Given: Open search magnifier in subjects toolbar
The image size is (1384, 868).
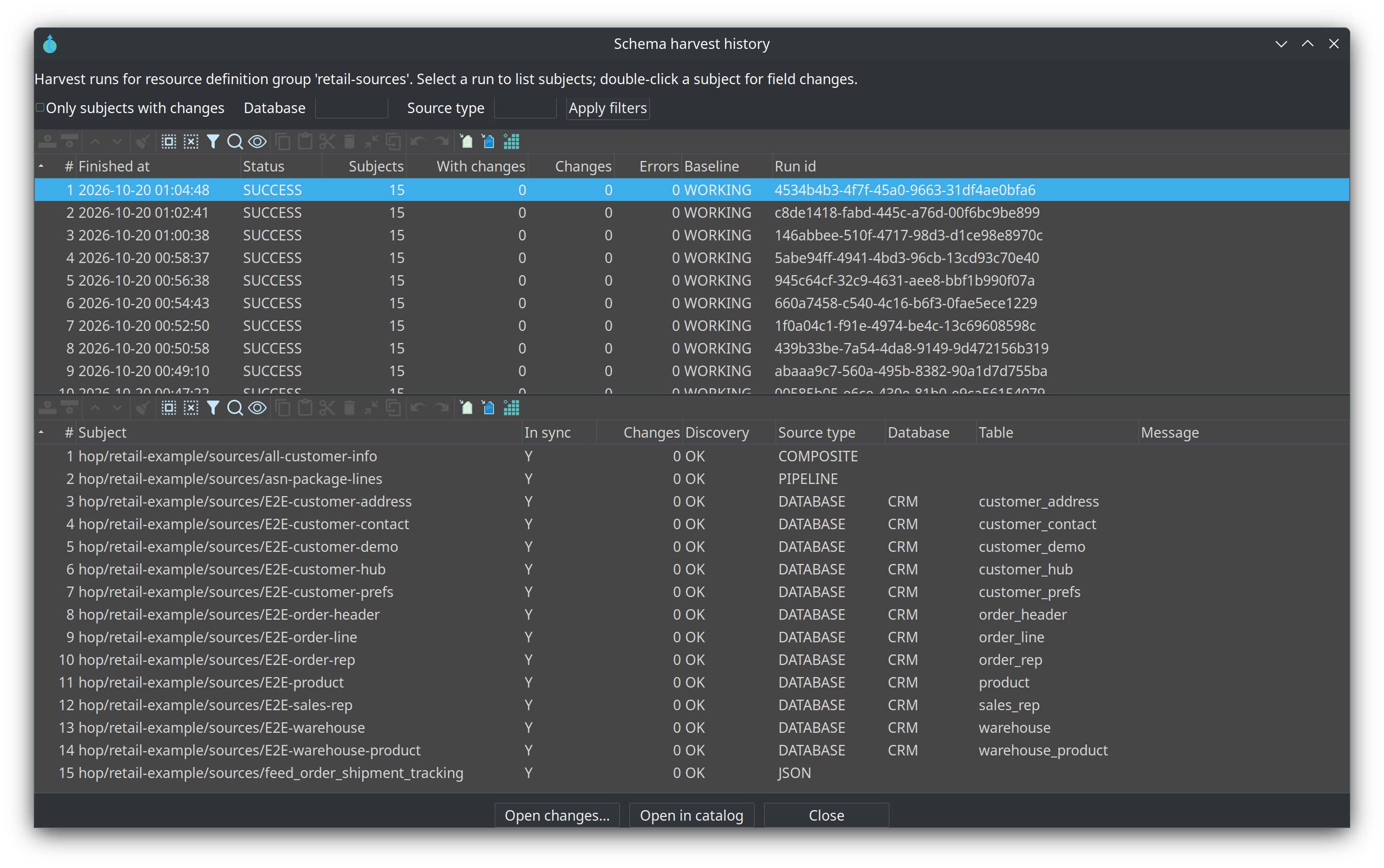Looking at the screenshot, I should [234, 408].
